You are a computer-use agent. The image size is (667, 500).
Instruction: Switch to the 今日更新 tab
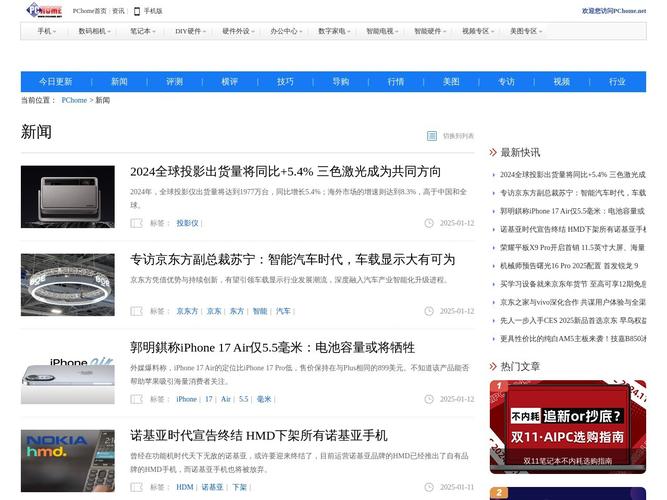point(56,82)
